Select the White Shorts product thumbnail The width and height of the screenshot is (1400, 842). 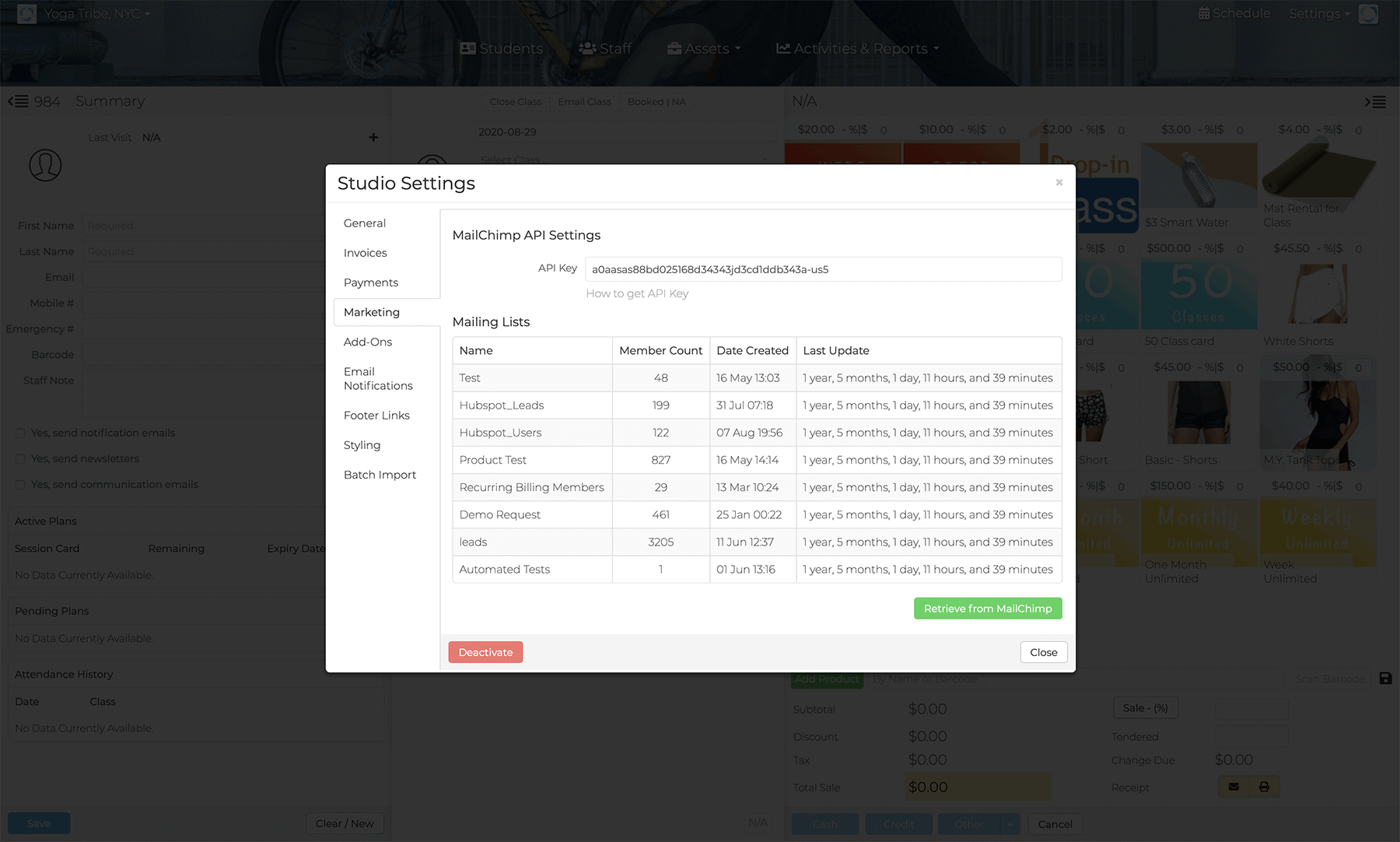(1318, 295)
